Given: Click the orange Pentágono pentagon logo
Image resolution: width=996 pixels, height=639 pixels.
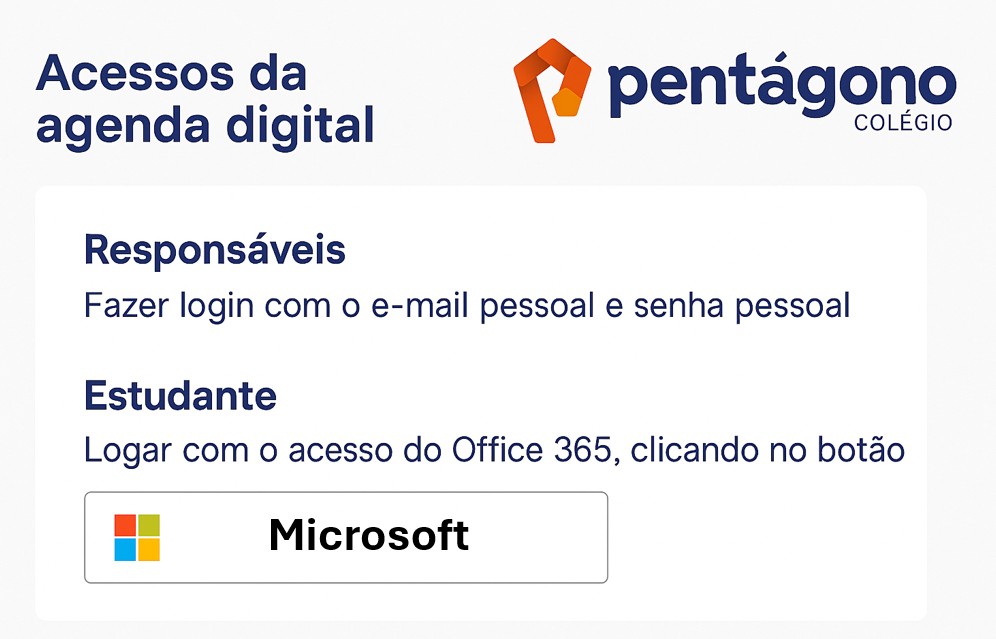Looking at the screenshot, I should pyautogui.click(x=551, y=90).
